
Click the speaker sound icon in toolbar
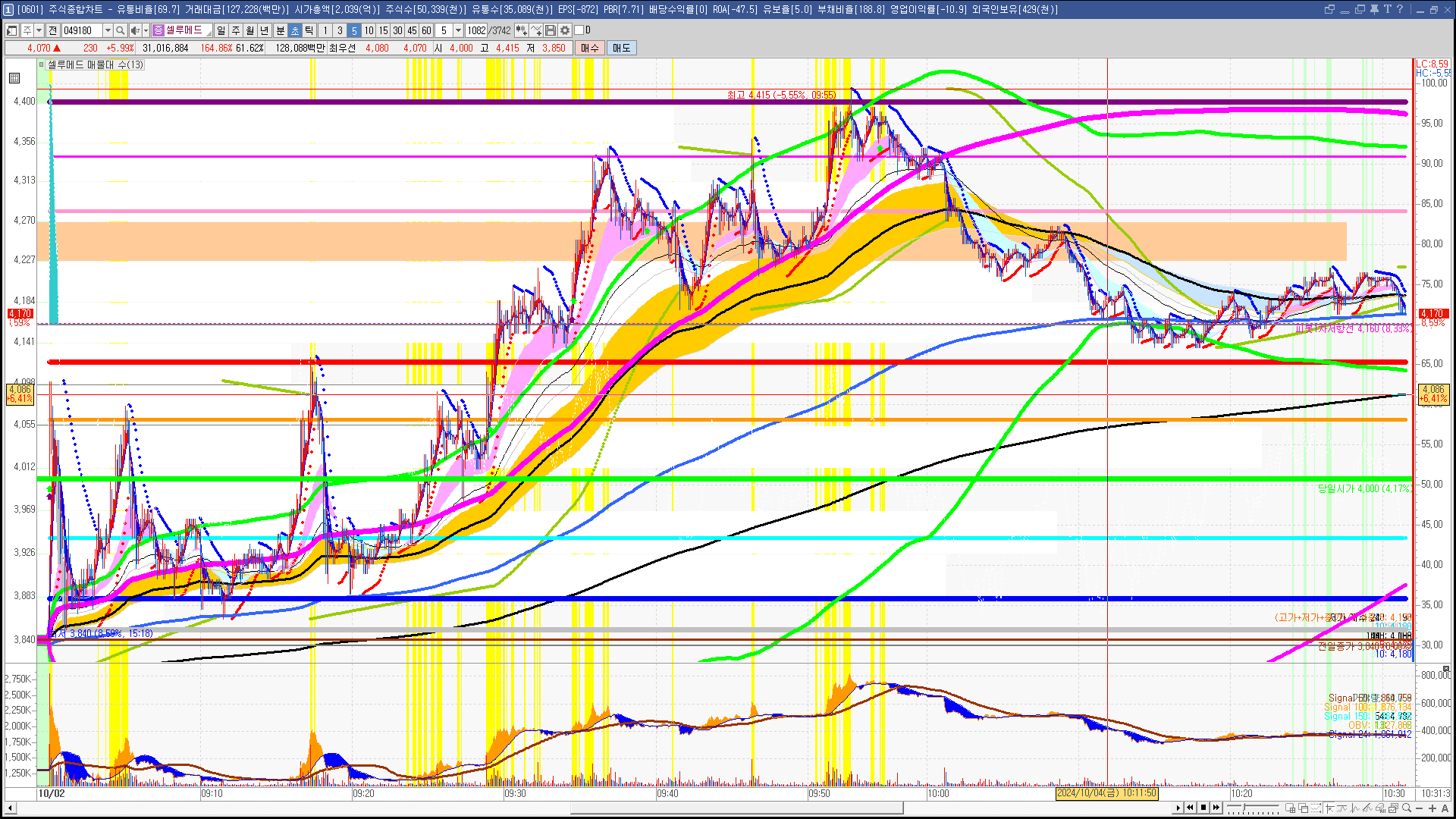(x=134, y=30)
